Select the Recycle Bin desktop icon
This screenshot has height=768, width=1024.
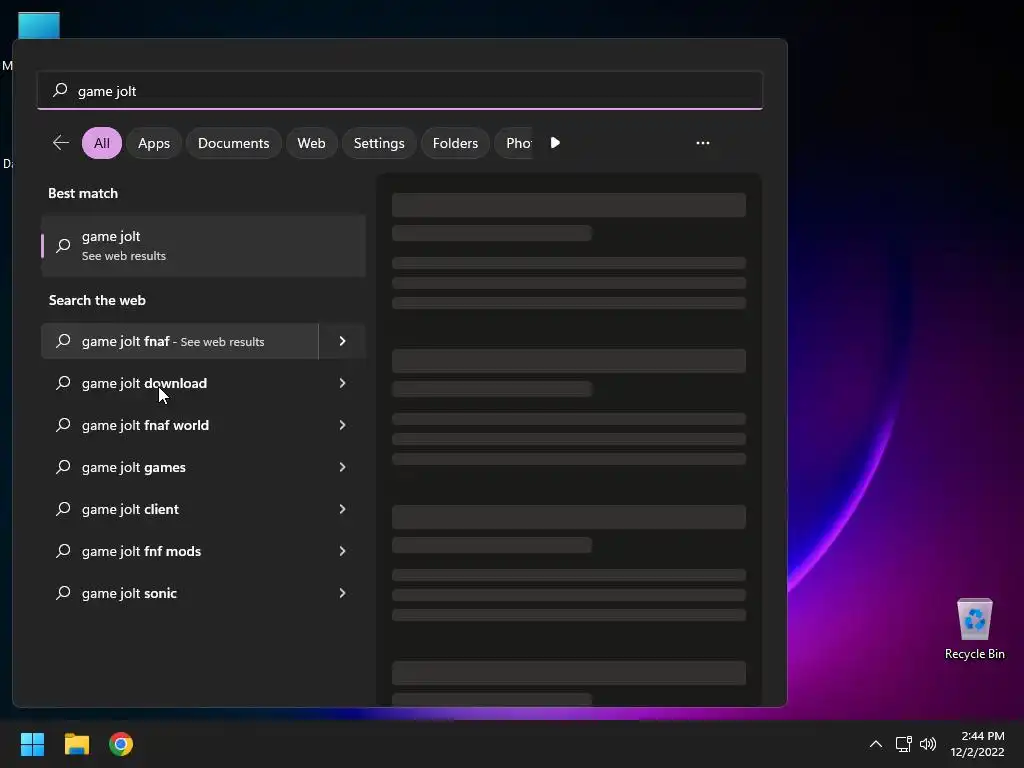pyautogui.click(x=974, y=629)
